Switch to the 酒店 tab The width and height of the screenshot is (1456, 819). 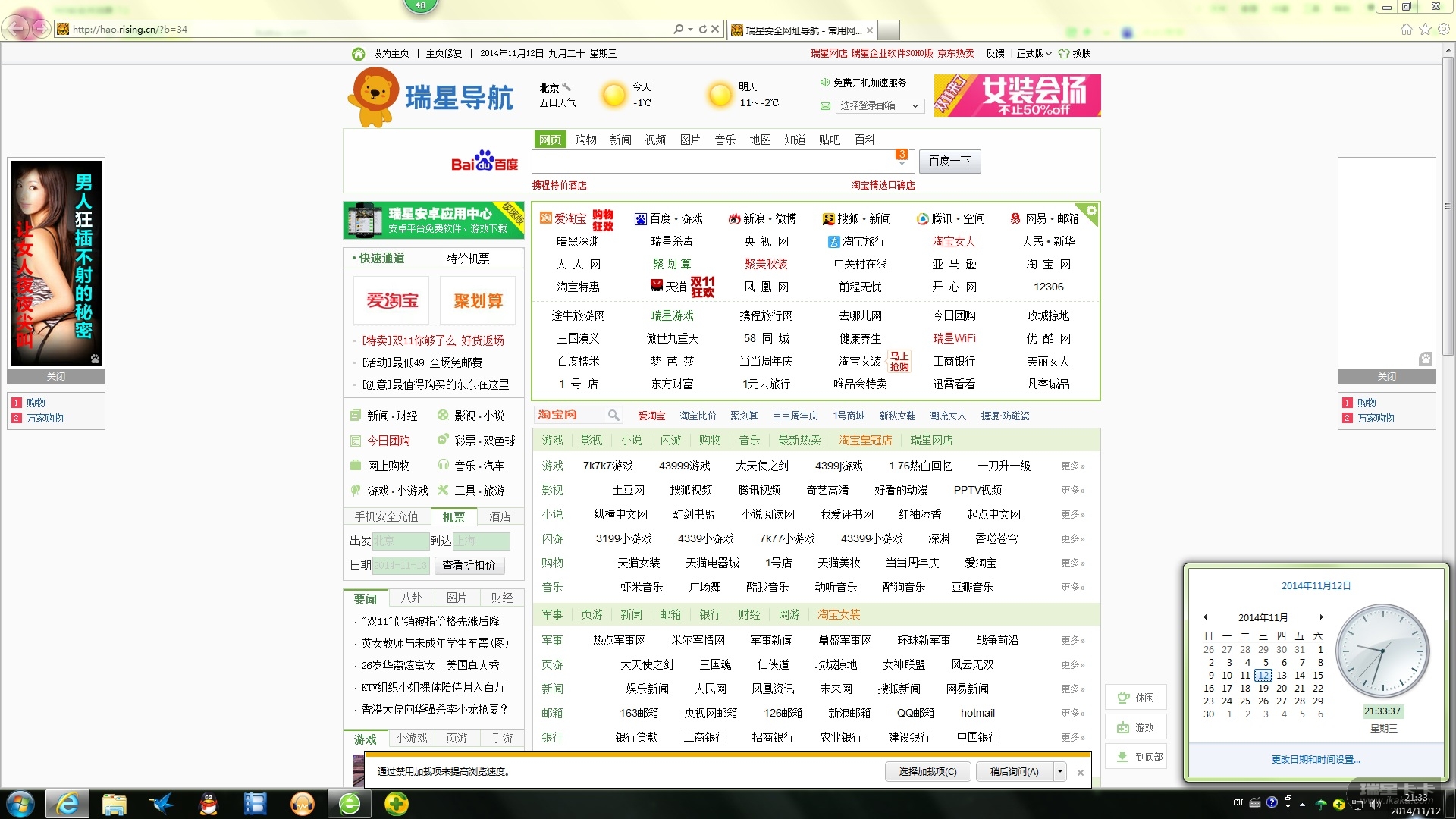500,517
